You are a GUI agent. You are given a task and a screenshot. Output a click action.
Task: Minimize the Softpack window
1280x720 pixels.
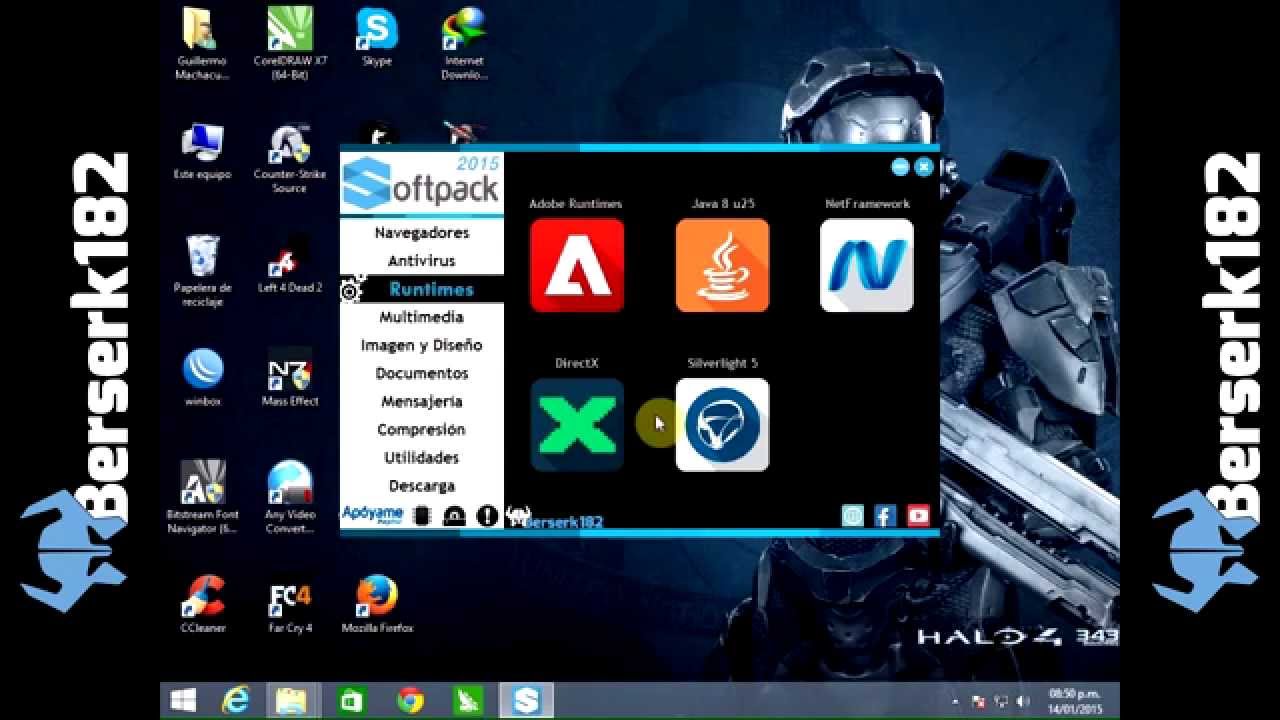pyautogui.click(x=900, y=167)
